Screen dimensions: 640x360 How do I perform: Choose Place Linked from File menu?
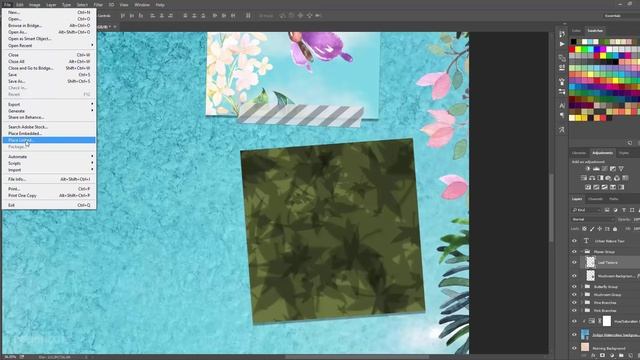pyautogui.click(x=49, y=140)
